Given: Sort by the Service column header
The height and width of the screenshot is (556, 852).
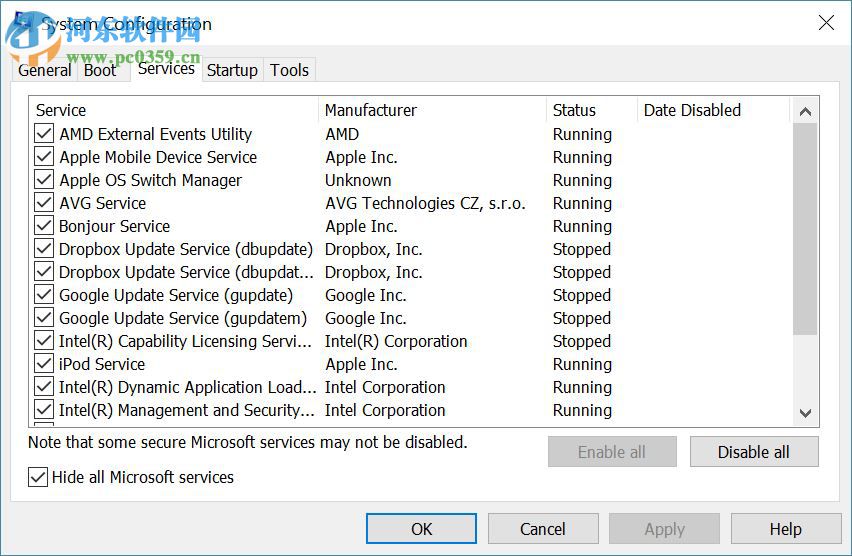Looking at the screenshot, I should [174, 110].
